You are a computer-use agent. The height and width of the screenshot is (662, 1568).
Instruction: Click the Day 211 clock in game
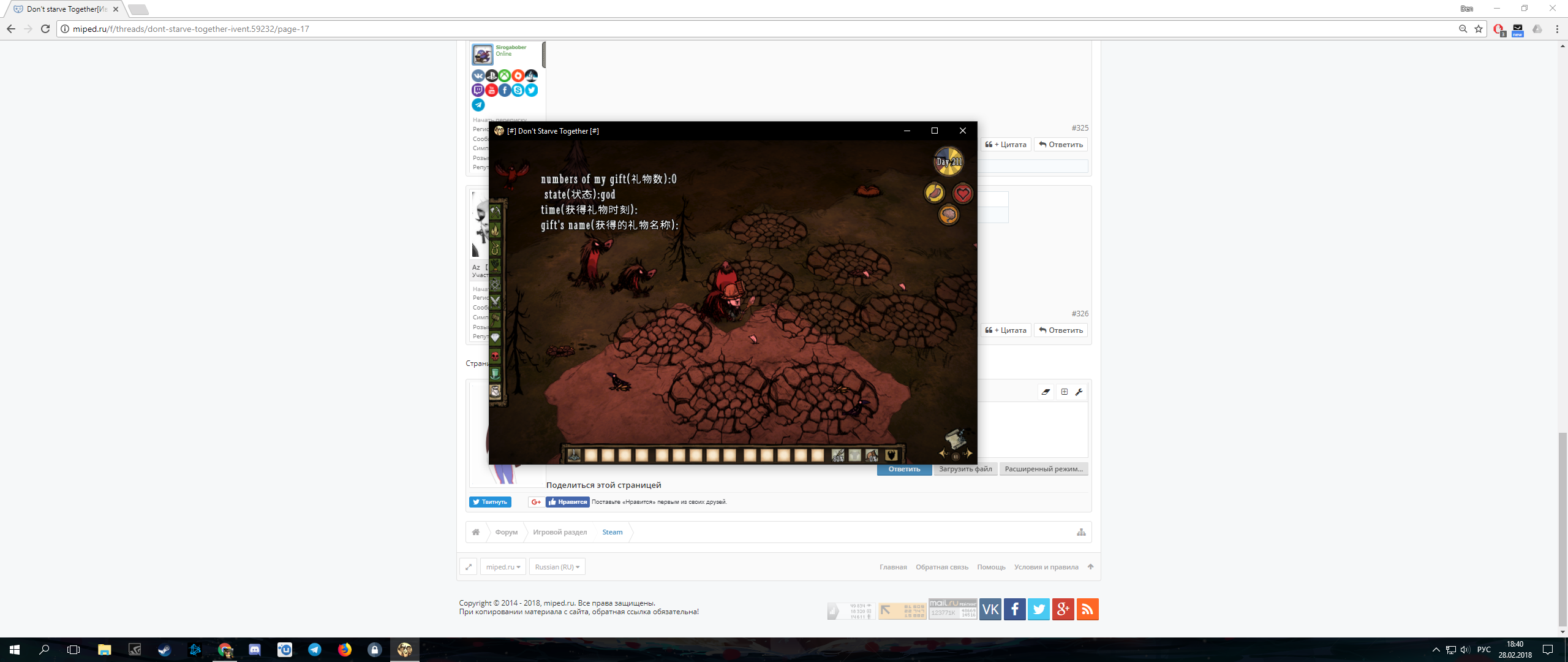pos(949,162)
